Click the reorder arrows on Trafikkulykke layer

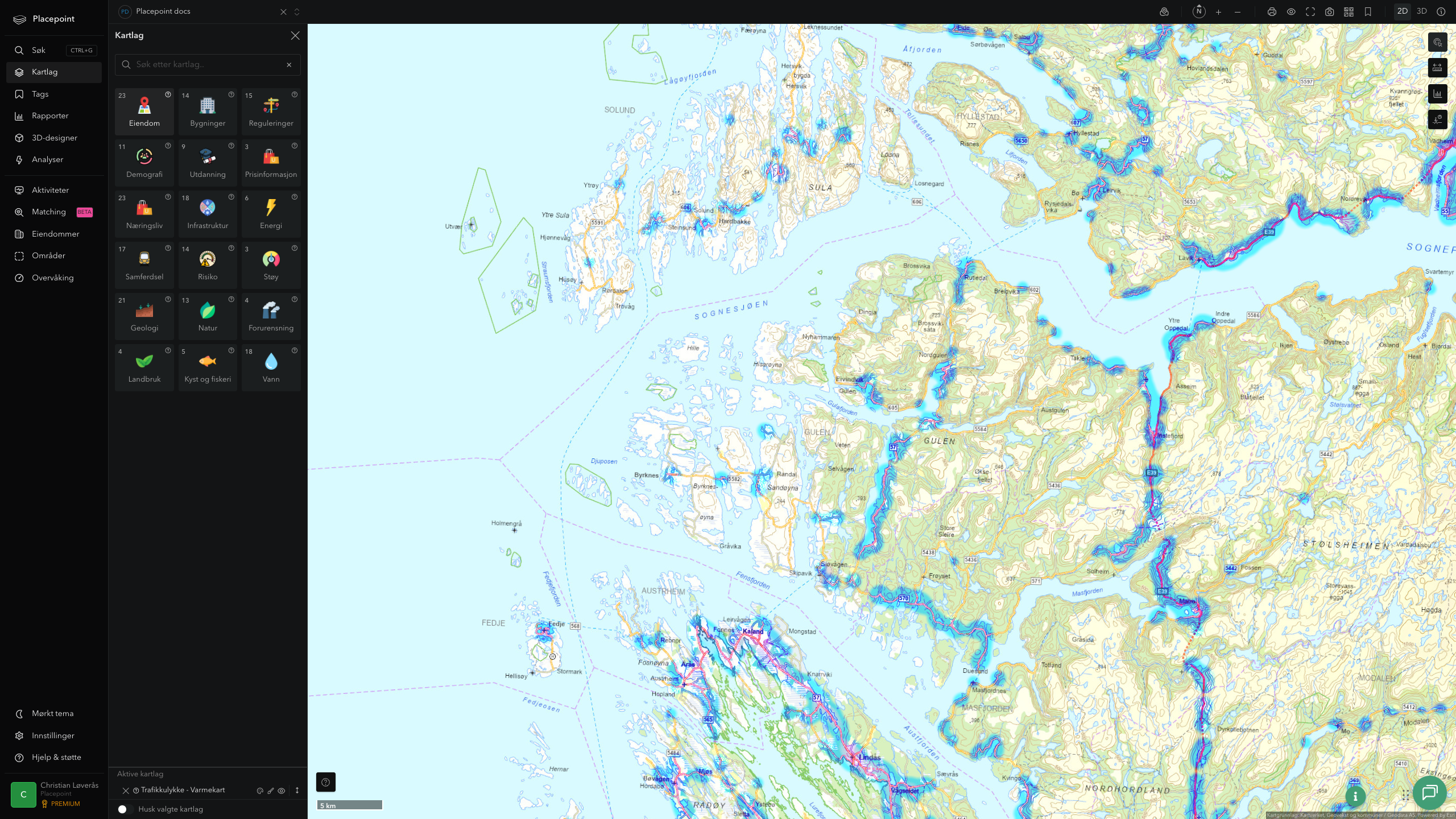297,791
